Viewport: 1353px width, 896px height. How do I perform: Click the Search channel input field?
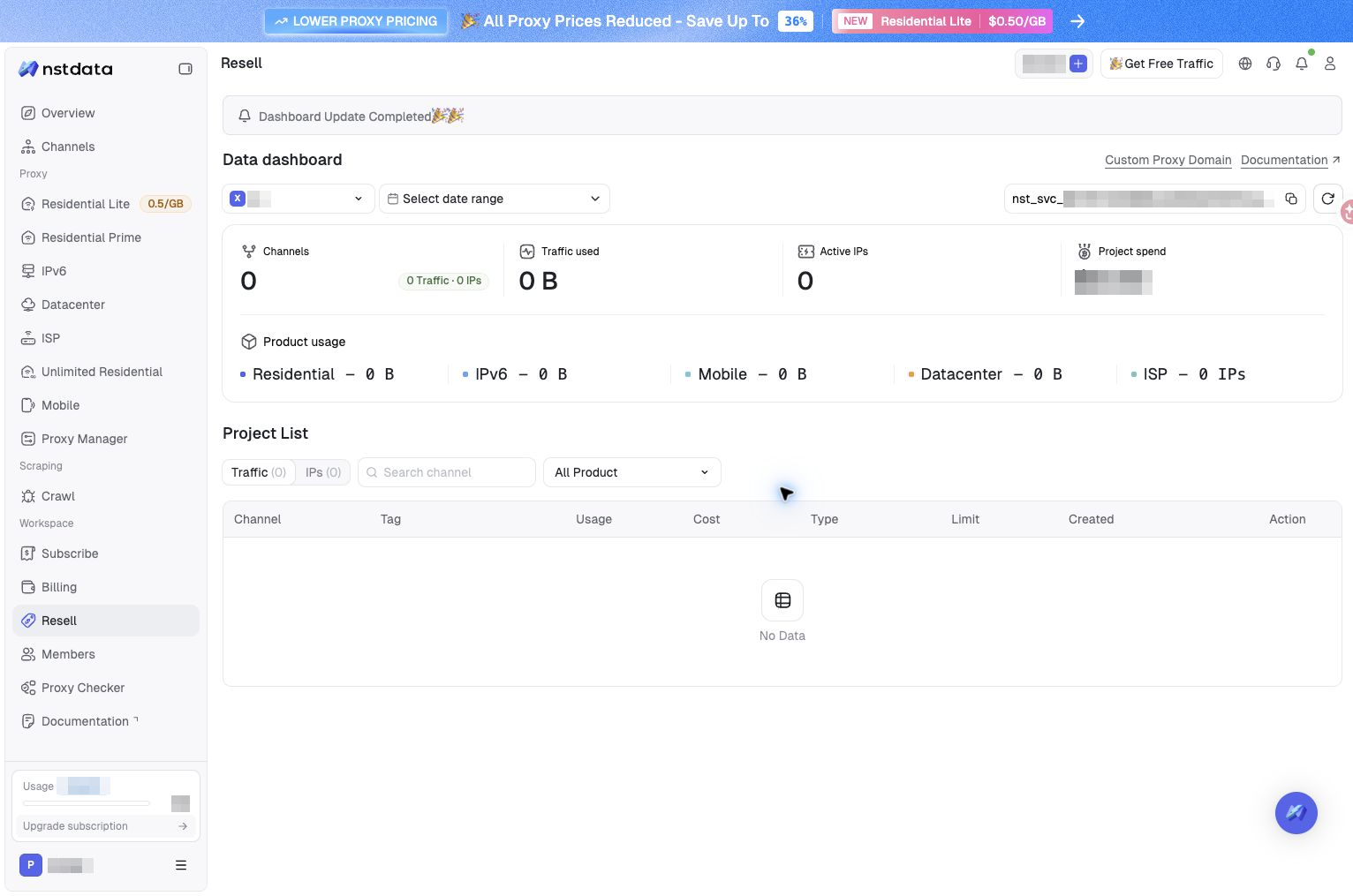447,472
